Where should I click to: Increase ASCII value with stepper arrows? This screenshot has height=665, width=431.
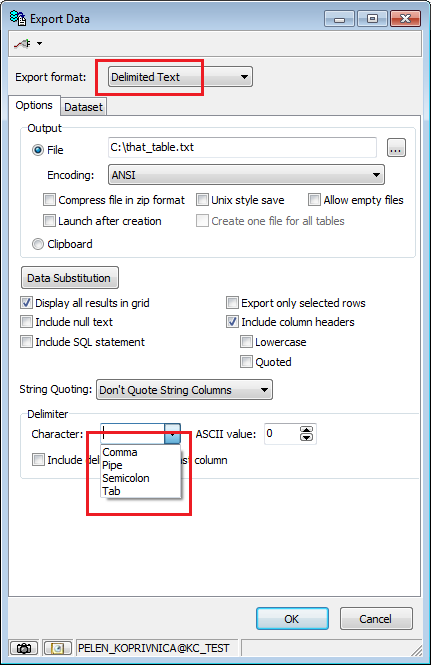(x=306, y=430)
